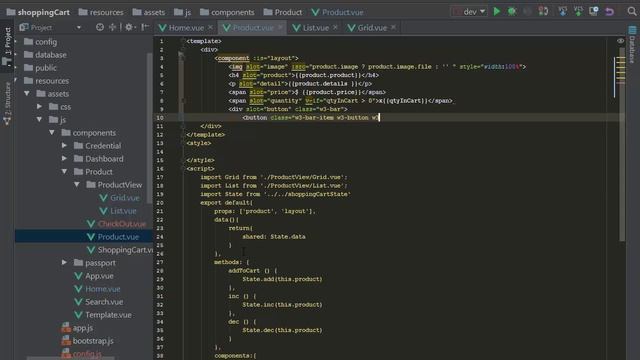Open Search.vue in the project tree
Image resolution: width=640 pixels, height=360 pixels.
[99, 302]
